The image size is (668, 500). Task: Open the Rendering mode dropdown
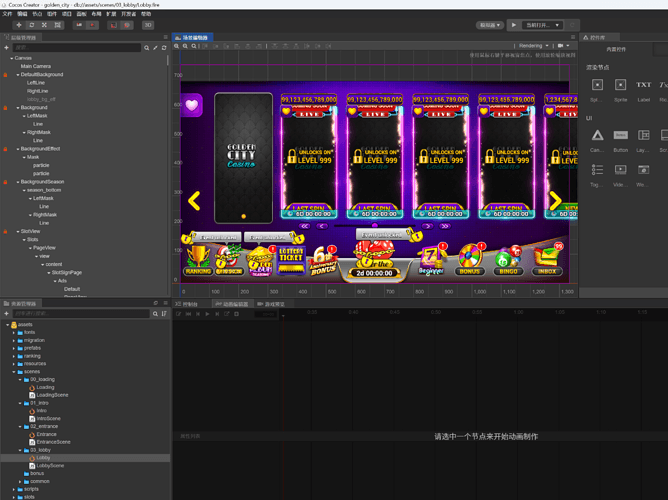pos(533,46)
